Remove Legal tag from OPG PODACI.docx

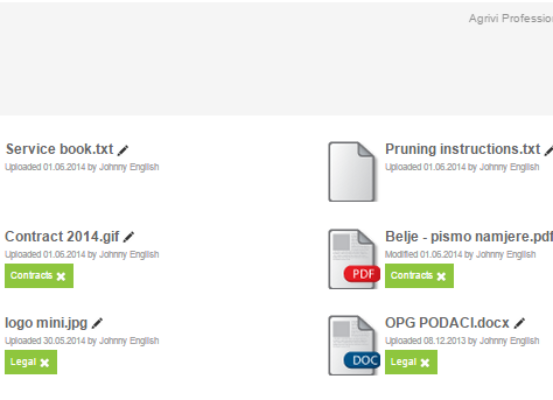425,363
